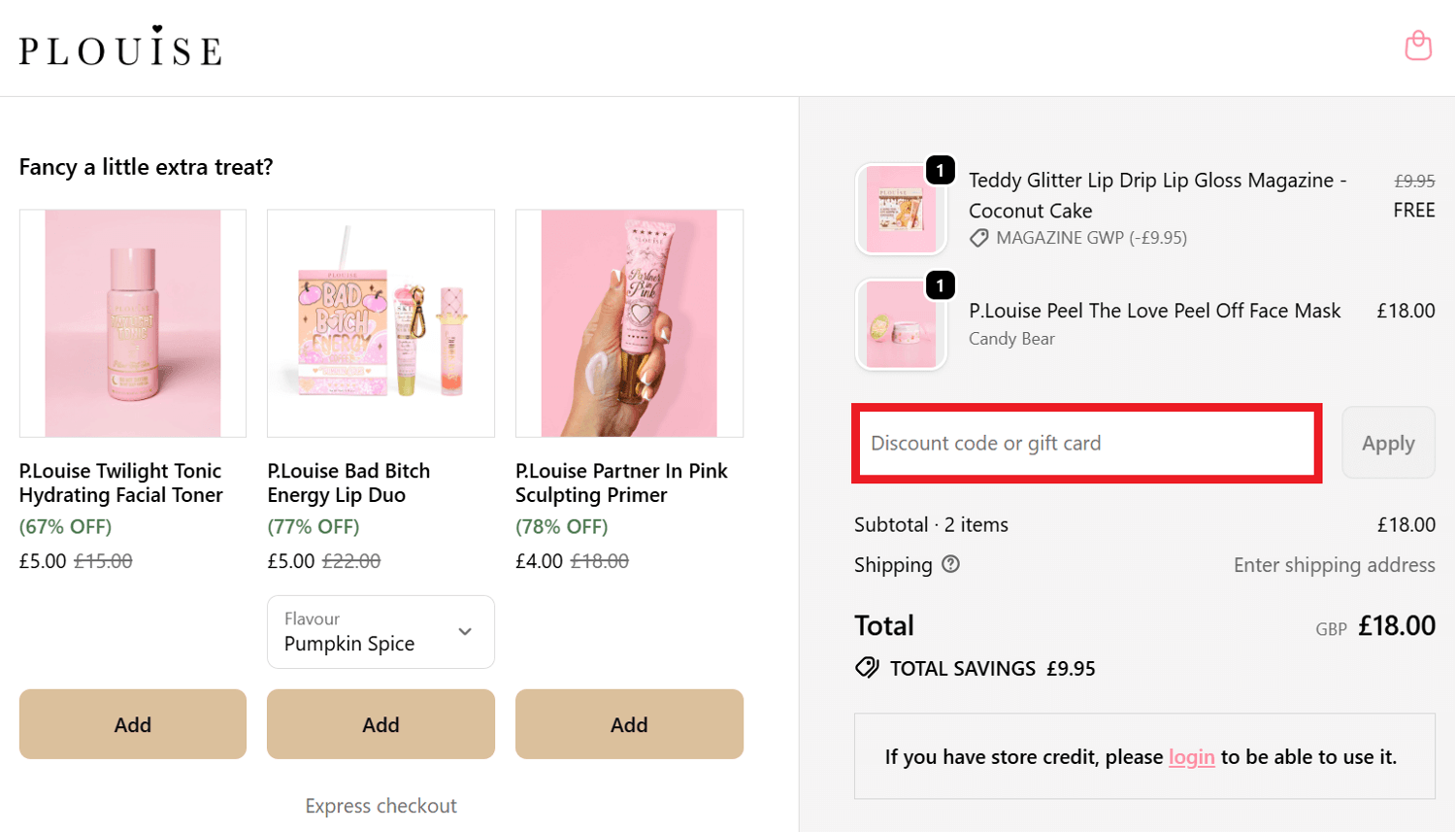Click the Partner In Pink product image
The image size is (1456, 832).
coord(628,323)
